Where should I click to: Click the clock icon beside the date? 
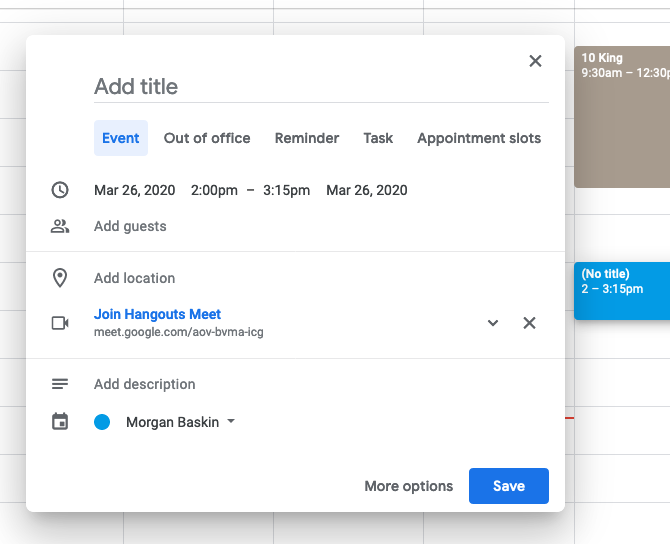[60, 190]
